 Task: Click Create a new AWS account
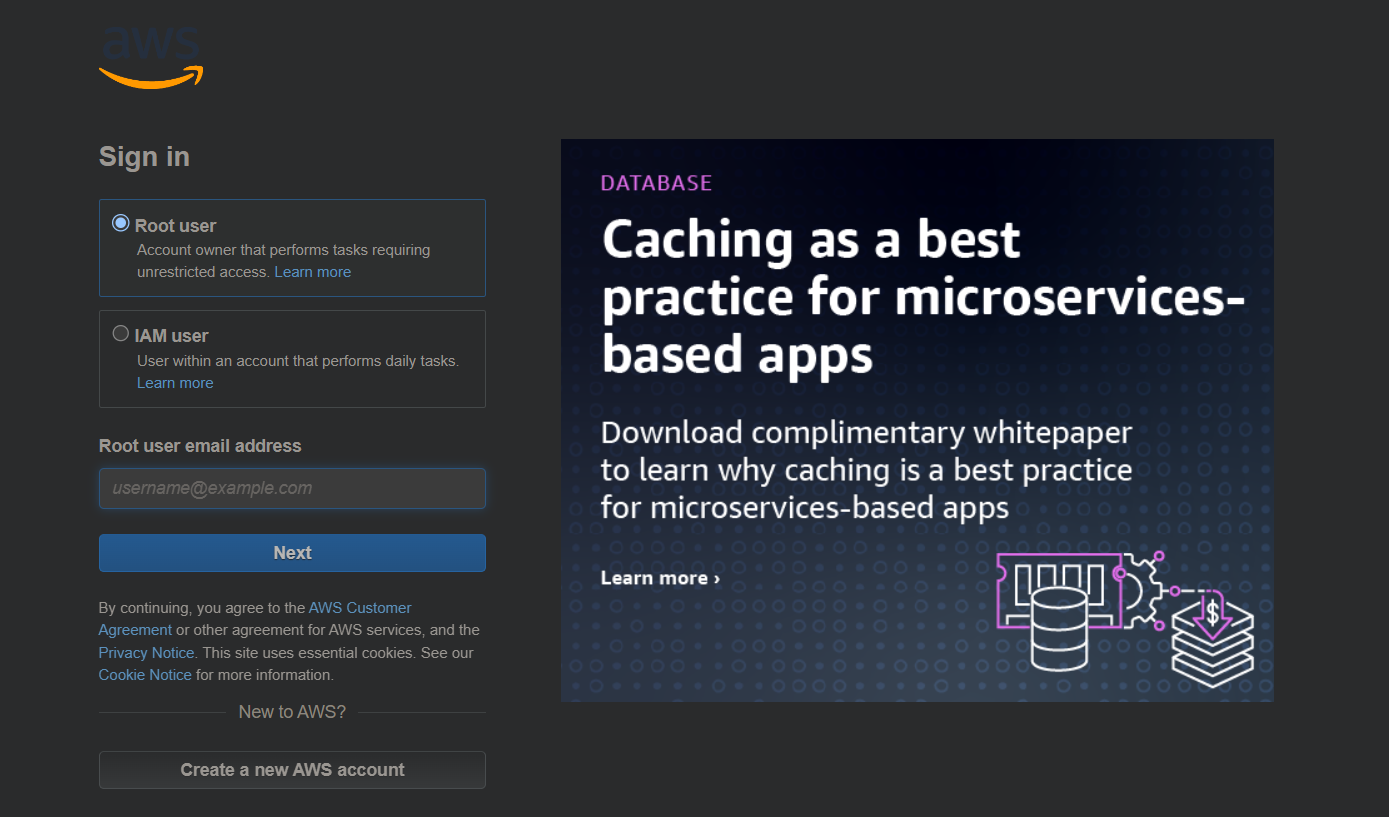click(x=292, y=770)
